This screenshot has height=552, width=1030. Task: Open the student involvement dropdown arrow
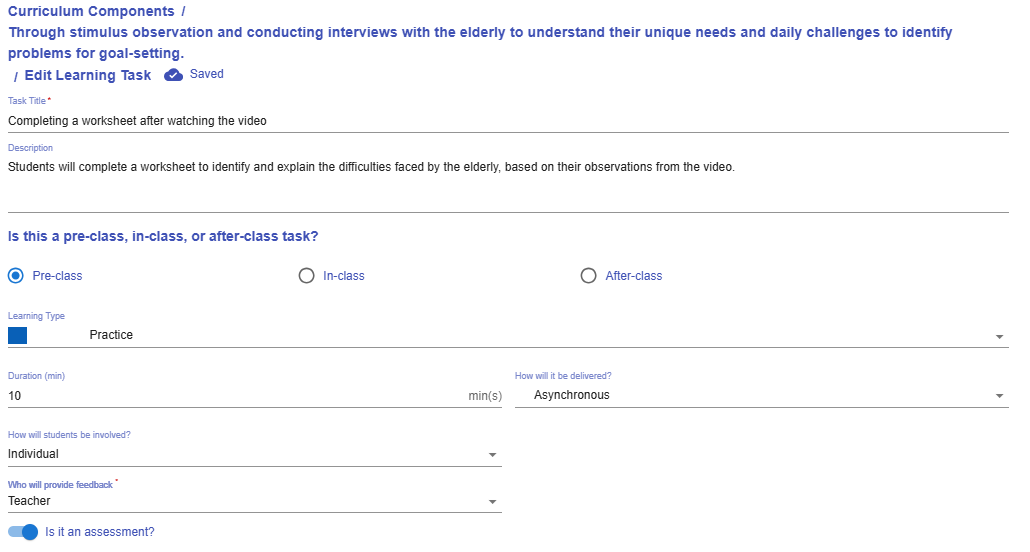coord(492,456)
